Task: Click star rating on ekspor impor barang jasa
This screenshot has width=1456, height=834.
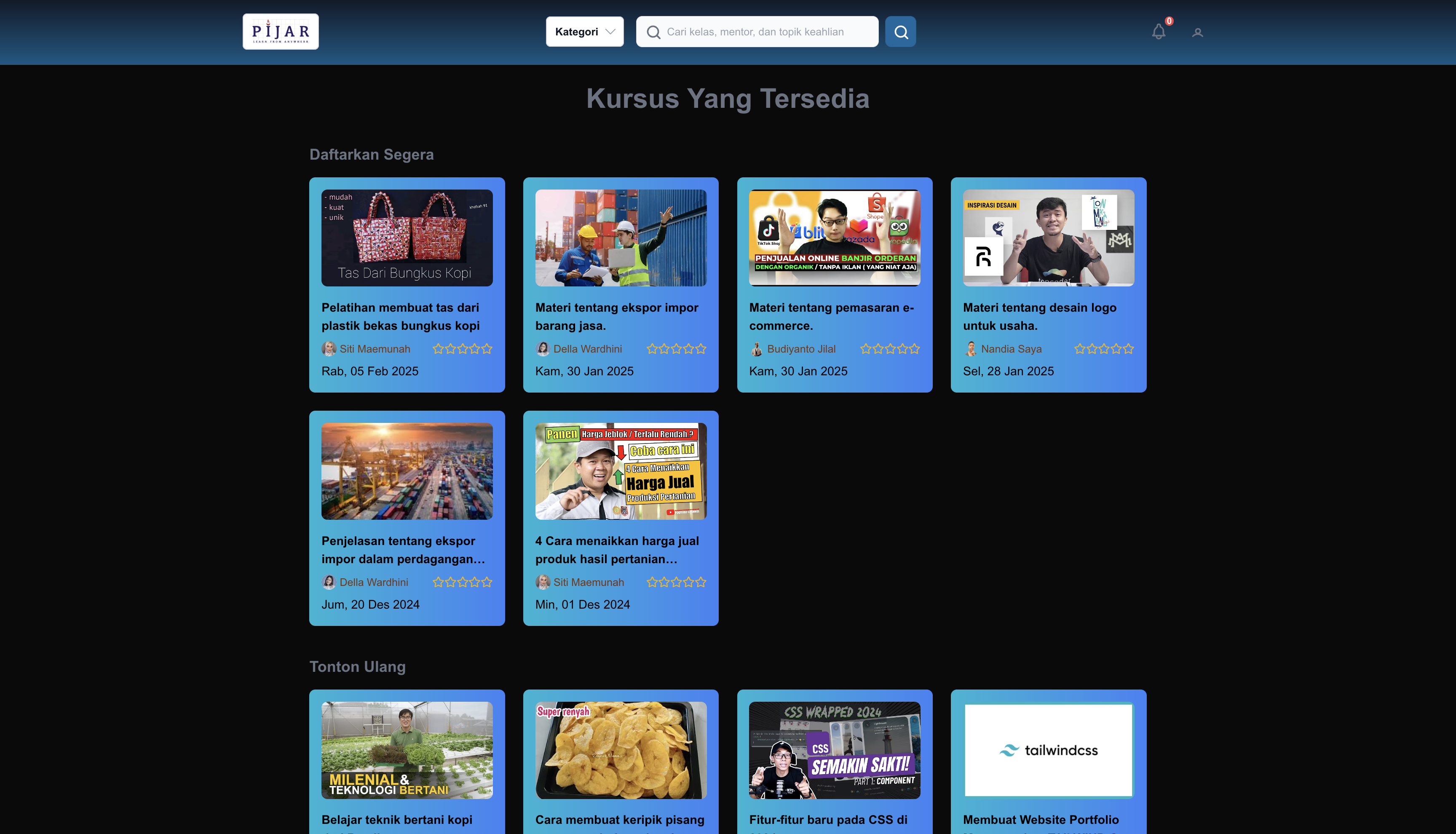Action: 676,349
